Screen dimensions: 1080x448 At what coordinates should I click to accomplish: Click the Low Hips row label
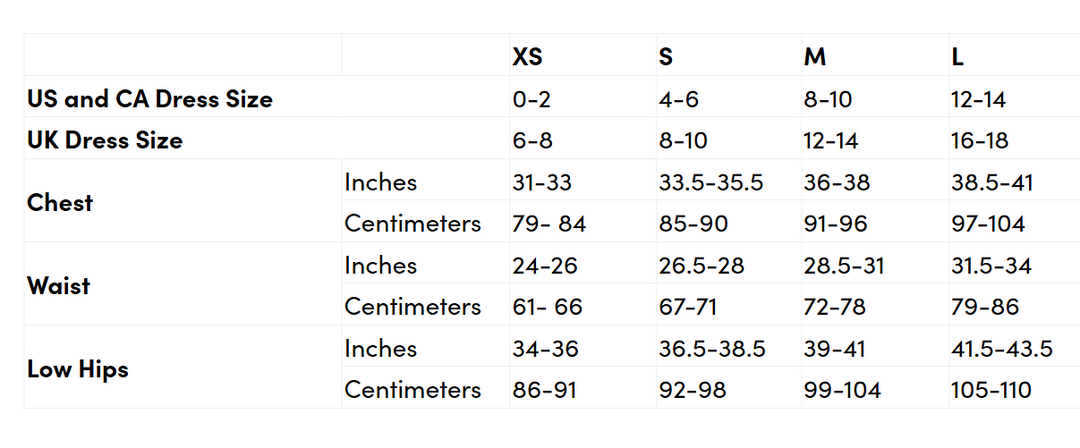pyautogui.click(x=78, y=369)
